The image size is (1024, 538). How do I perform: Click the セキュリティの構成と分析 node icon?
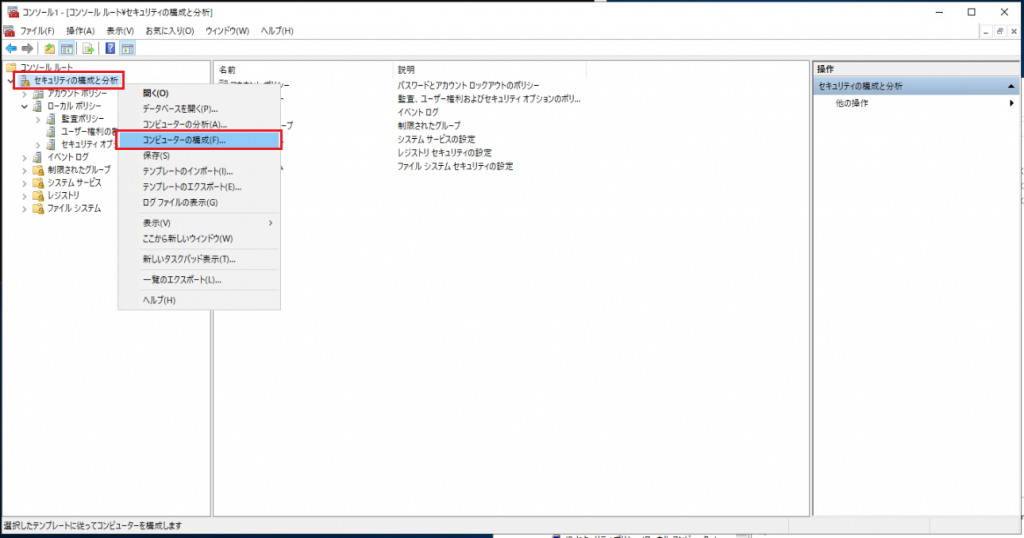pos(24,80)
